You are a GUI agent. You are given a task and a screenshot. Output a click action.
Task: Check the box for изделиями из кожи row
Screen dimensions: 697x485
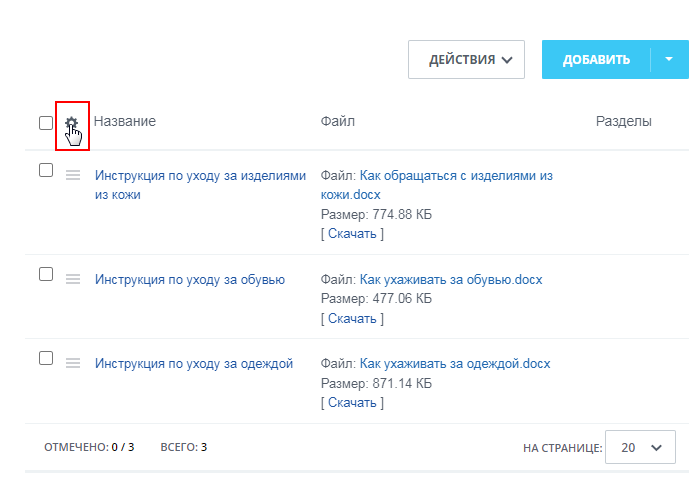click(46, 170)
